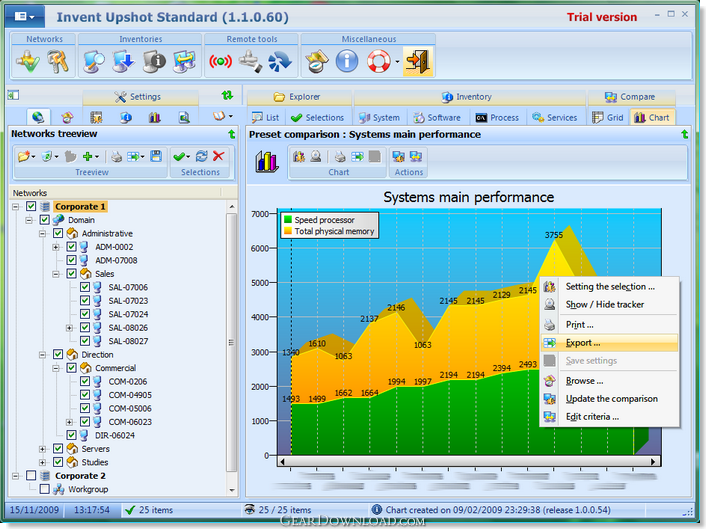Expand the Servers branch
This screenshot has height=529, width=706.
[x=42, y=449]
